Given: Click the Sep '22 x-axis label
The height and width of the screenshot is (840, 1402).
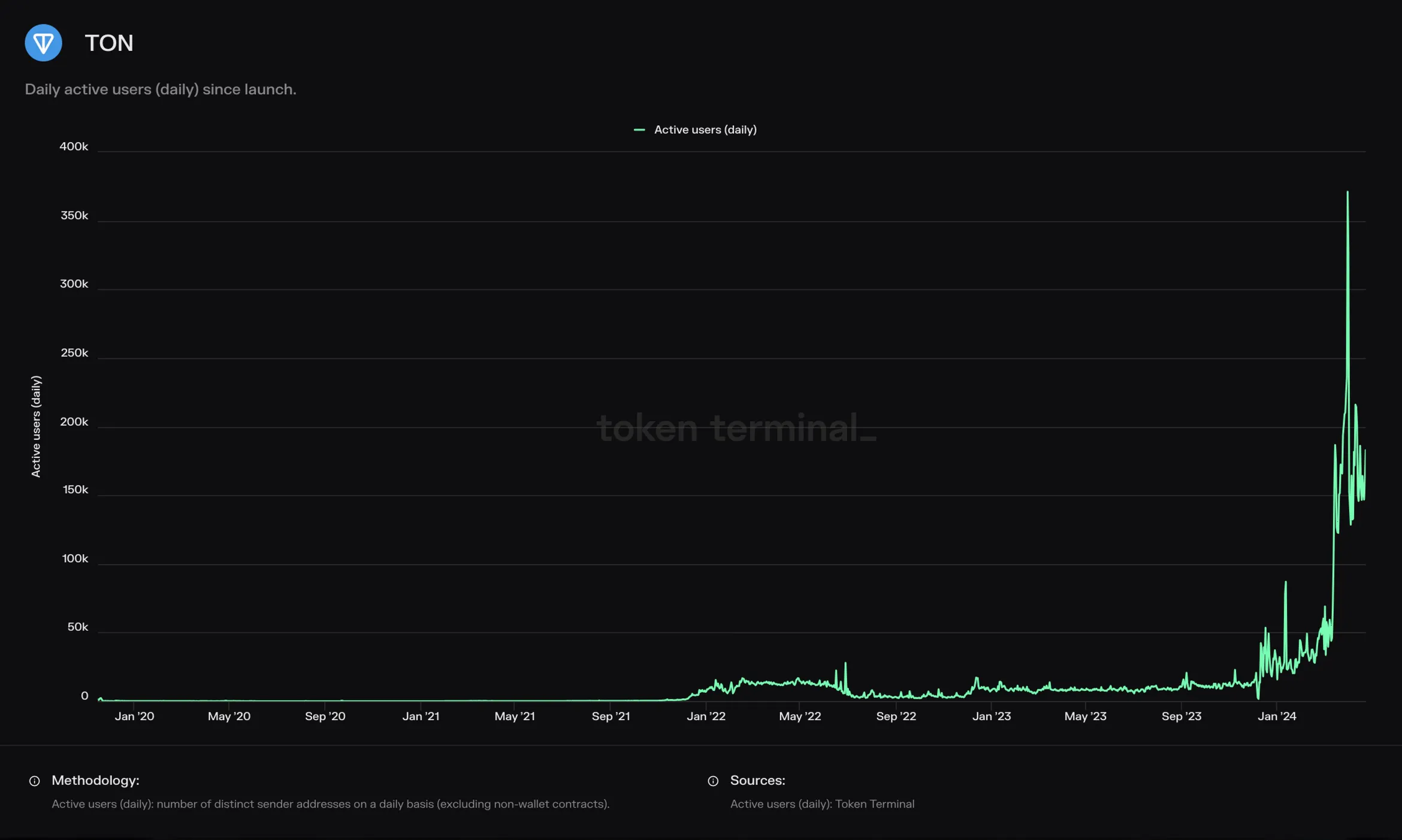Looking at the screenshot, I should (896, 716).
